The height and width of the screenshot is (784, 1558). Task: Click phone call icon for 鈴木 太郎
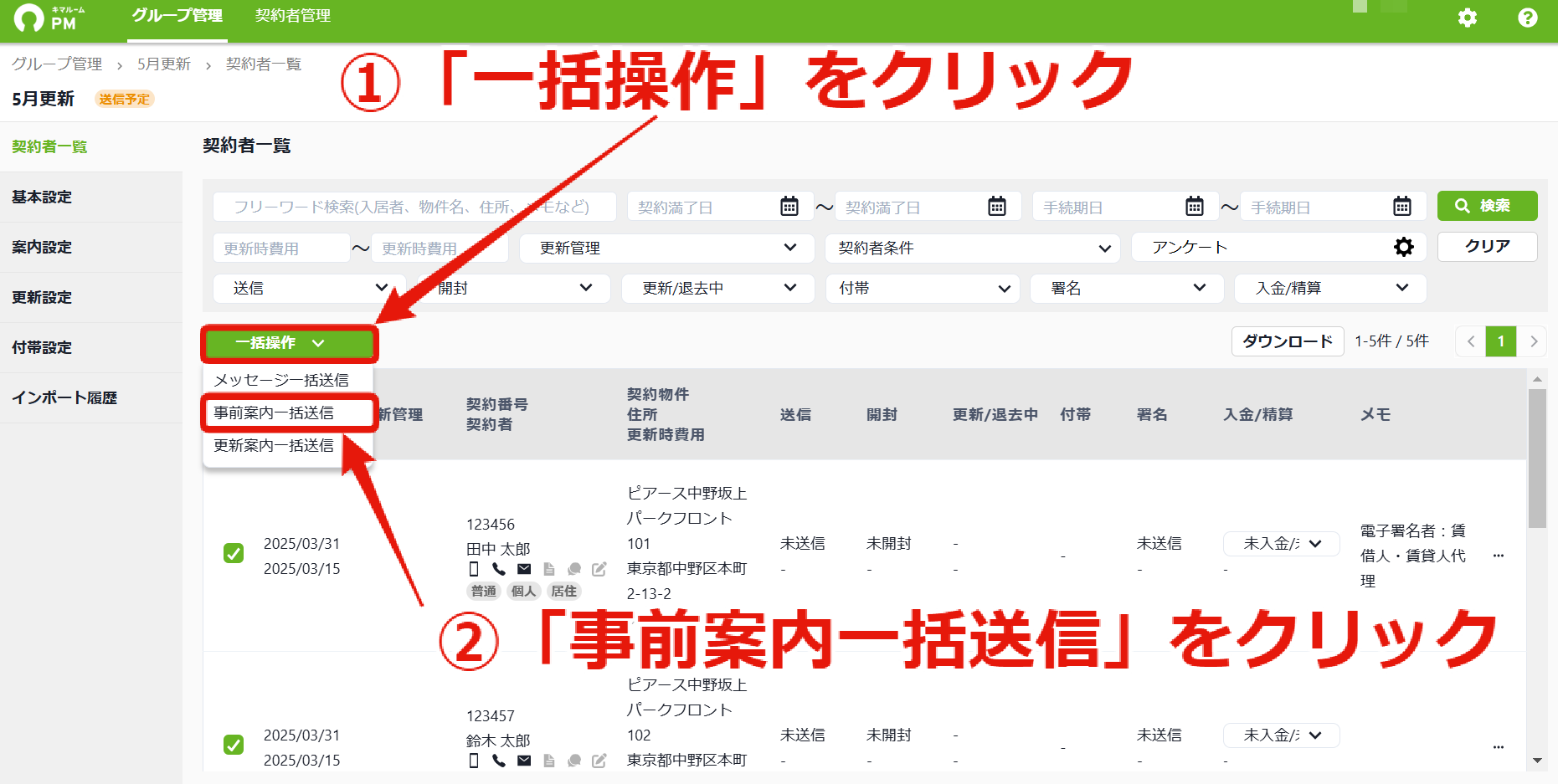[499, 761]
